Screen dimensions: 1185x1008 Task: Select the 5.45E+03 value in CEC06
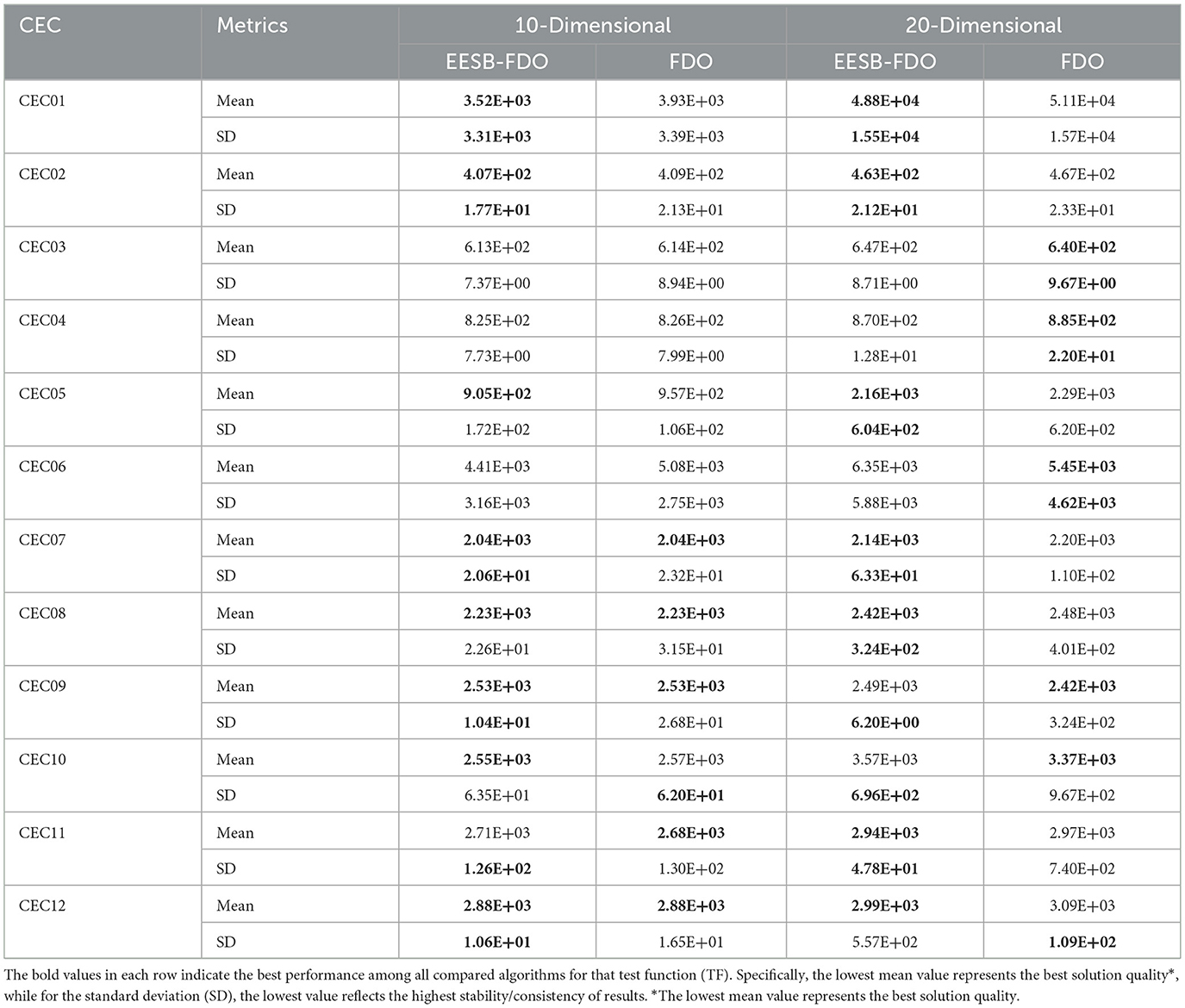[1082, 467]
